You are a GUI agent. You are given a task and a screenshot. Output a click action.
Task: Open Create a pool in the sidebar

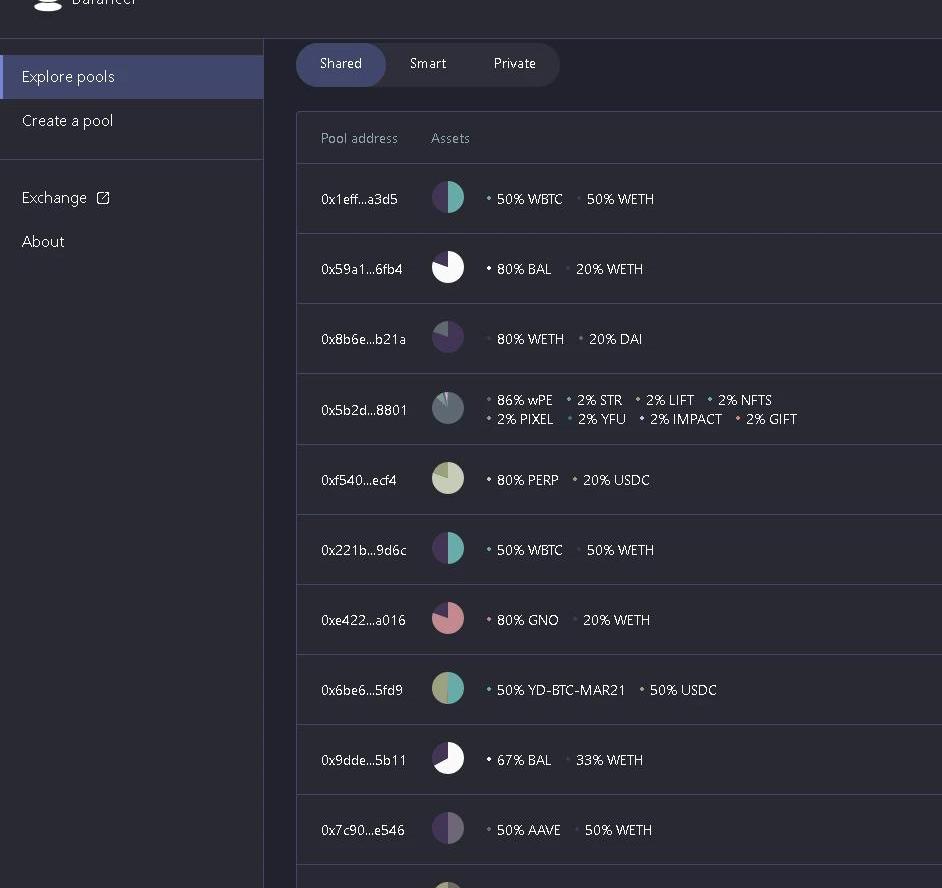(67, 121)
